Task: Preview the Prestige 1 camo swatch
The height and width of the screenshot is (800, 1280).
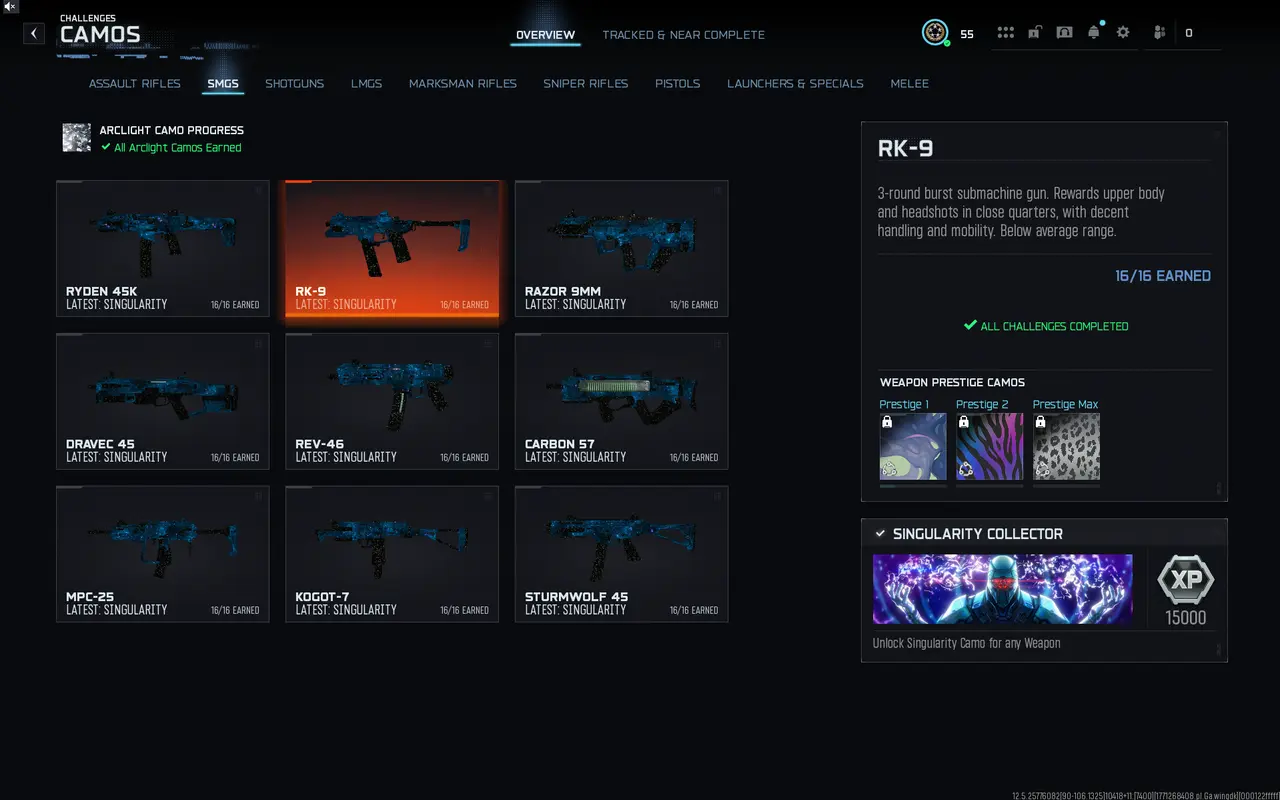Action: (x=913, y=446)
